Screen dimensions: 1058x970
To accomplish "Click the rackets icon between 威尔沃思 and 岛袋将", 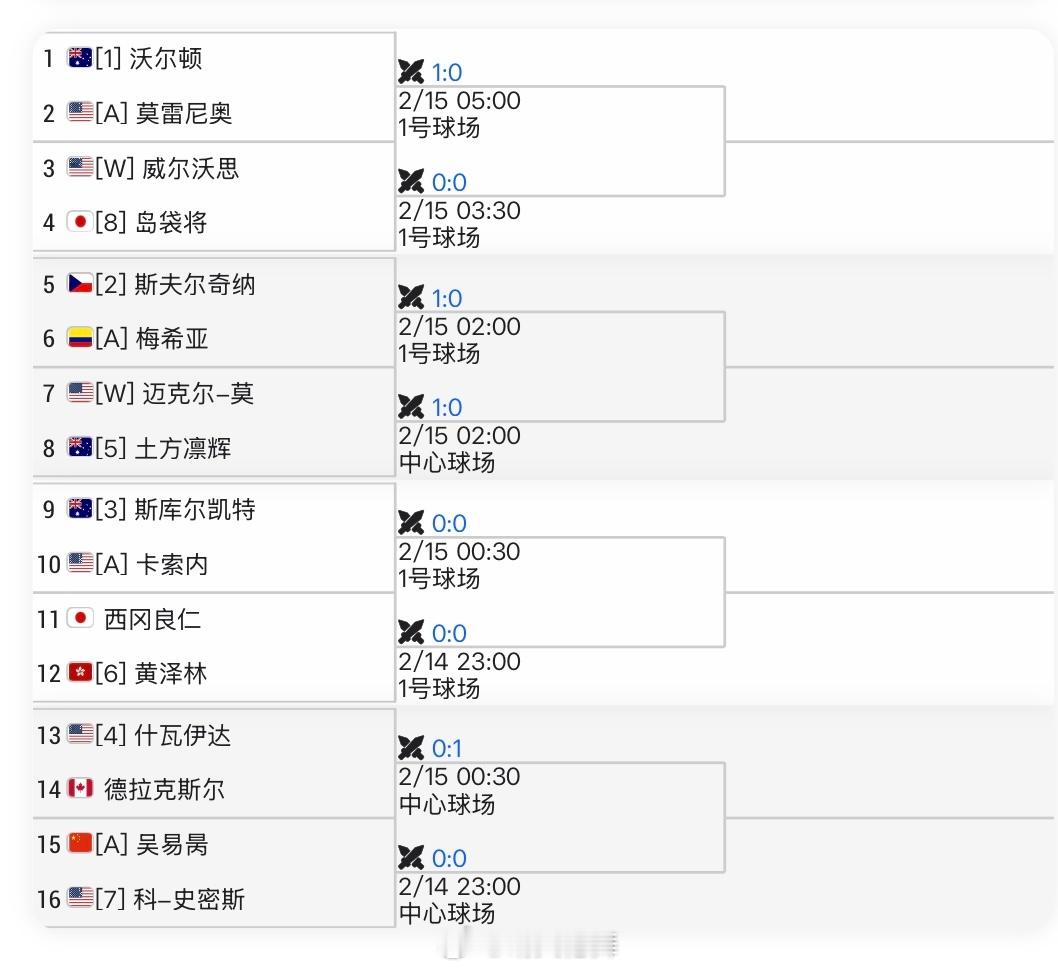I will (411, 182).
